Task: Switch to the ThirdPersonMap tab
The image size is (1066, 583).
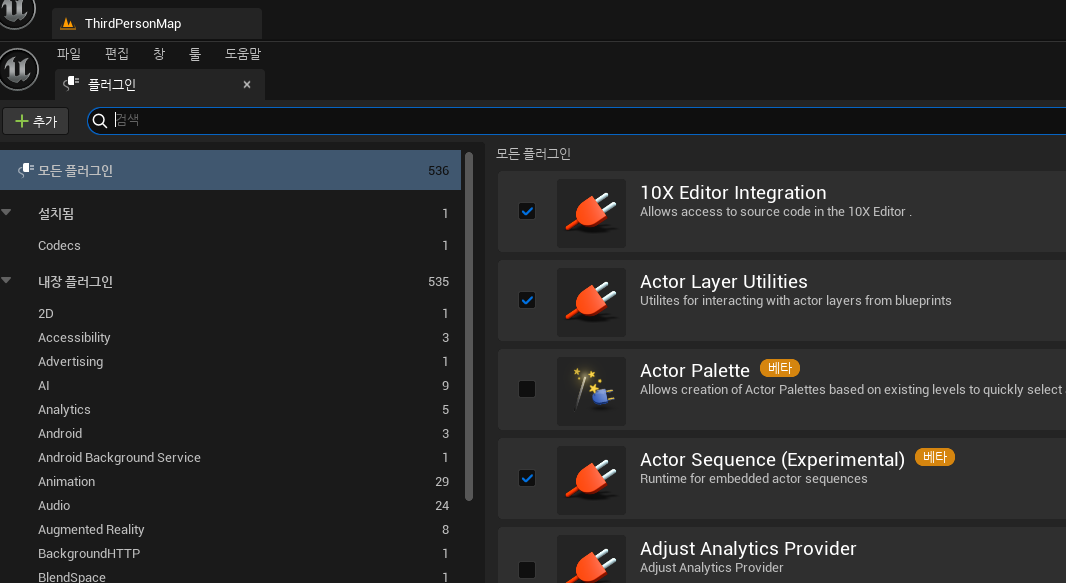Action: tap(157, 24)
